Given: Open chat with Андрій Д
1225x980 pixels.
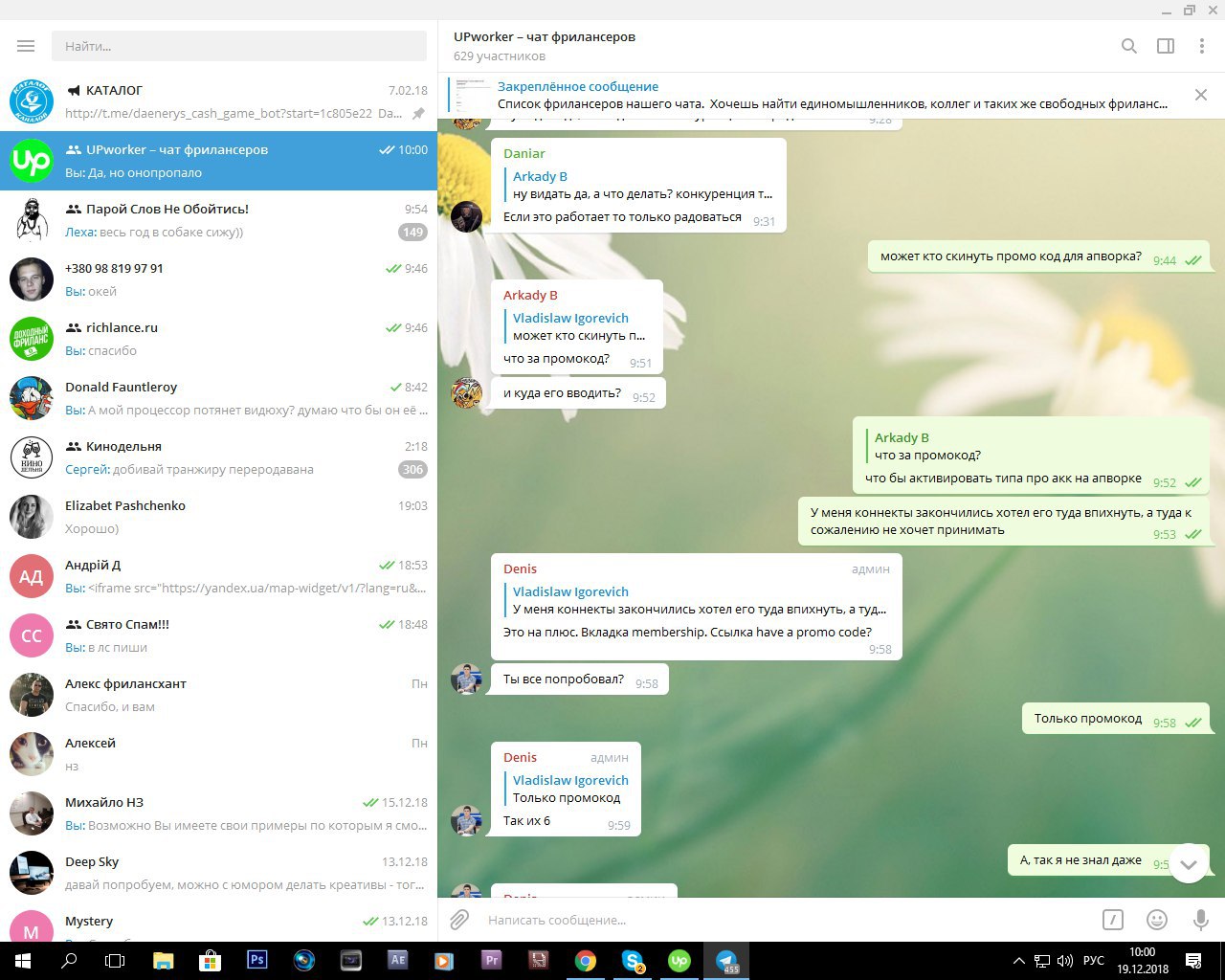Looking at the screenshot, I should click(218, 576).
